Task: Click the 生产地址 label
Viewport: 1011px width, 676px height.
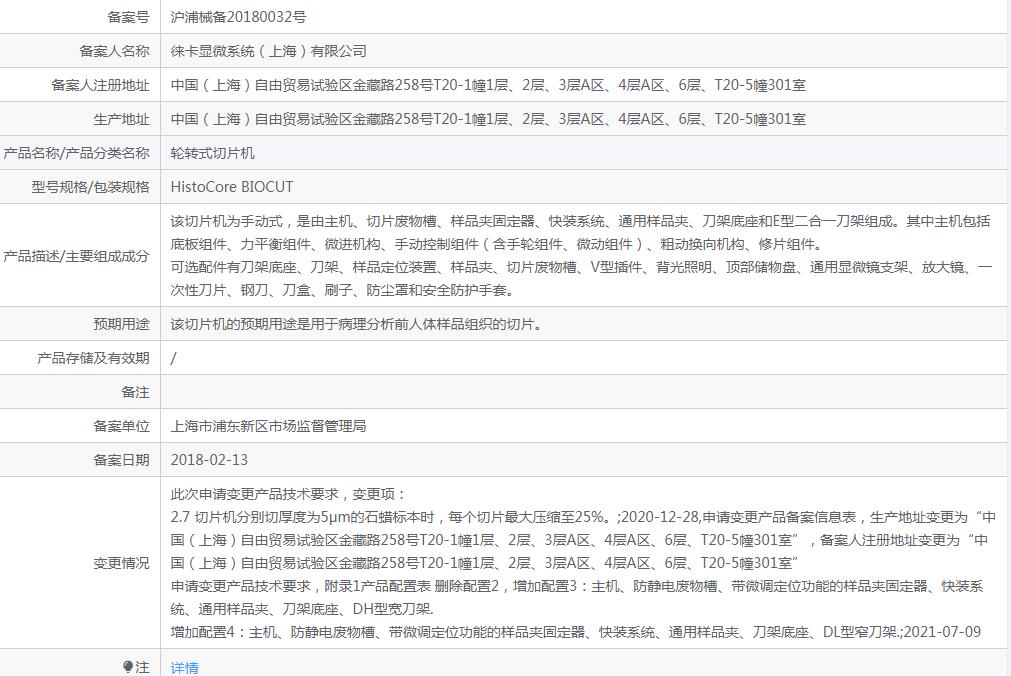Action: (x=121, y=119)
